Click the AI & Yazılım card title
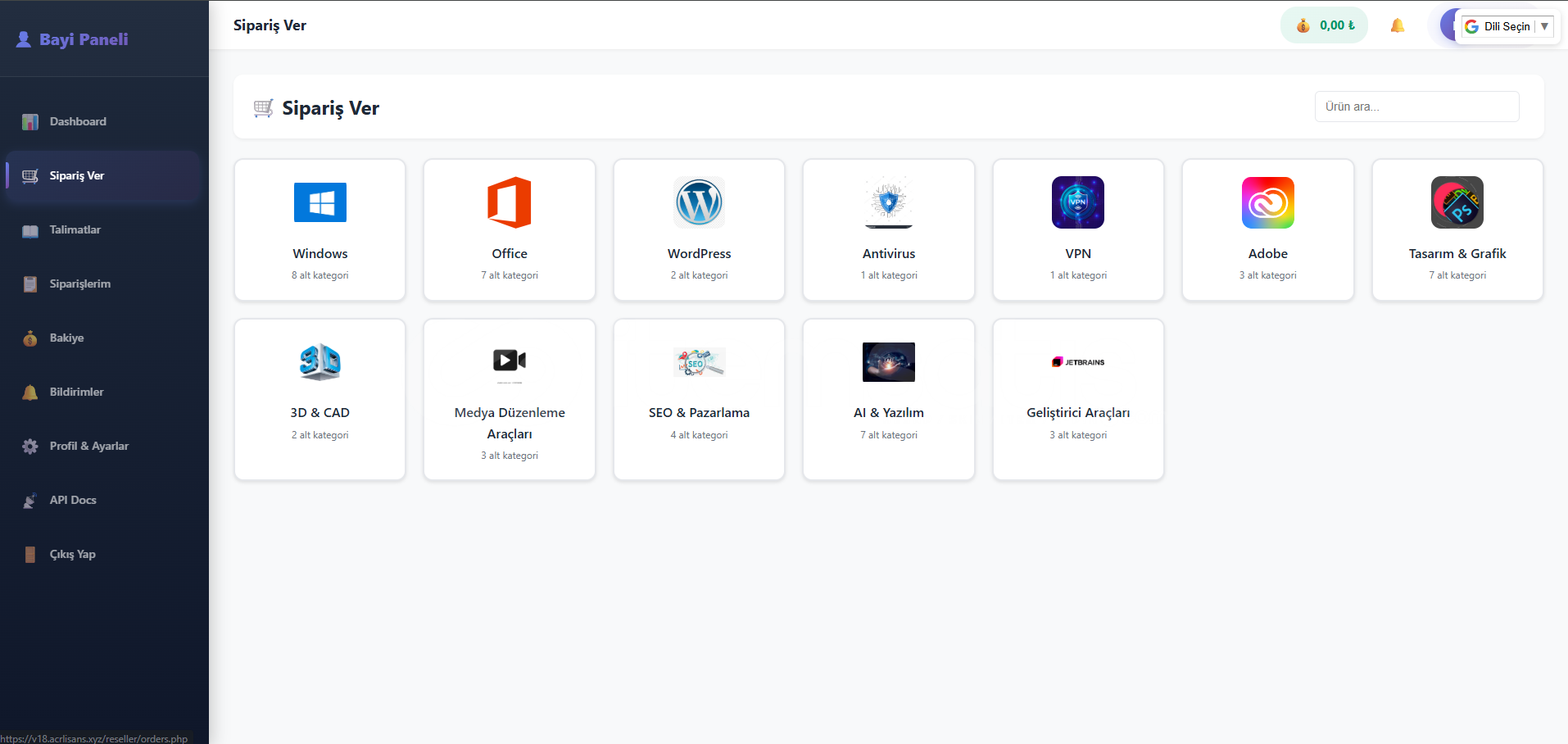The height and width of the screenshot is (744, 1568). 889,413
